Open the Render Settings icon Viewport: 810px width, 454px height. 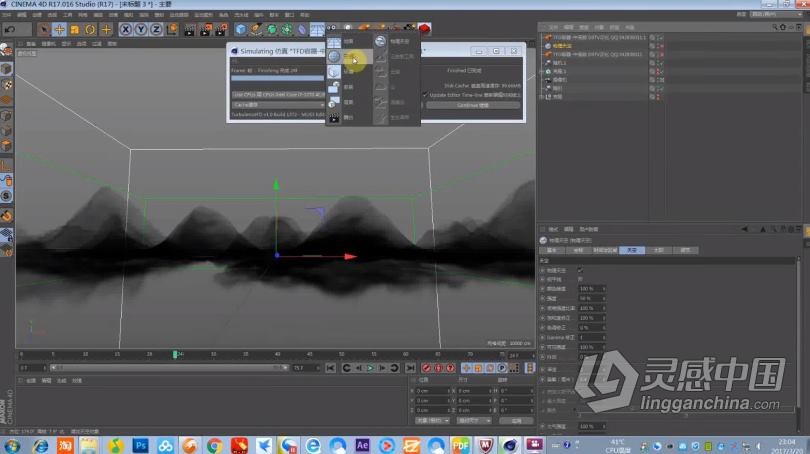(221, 29)
